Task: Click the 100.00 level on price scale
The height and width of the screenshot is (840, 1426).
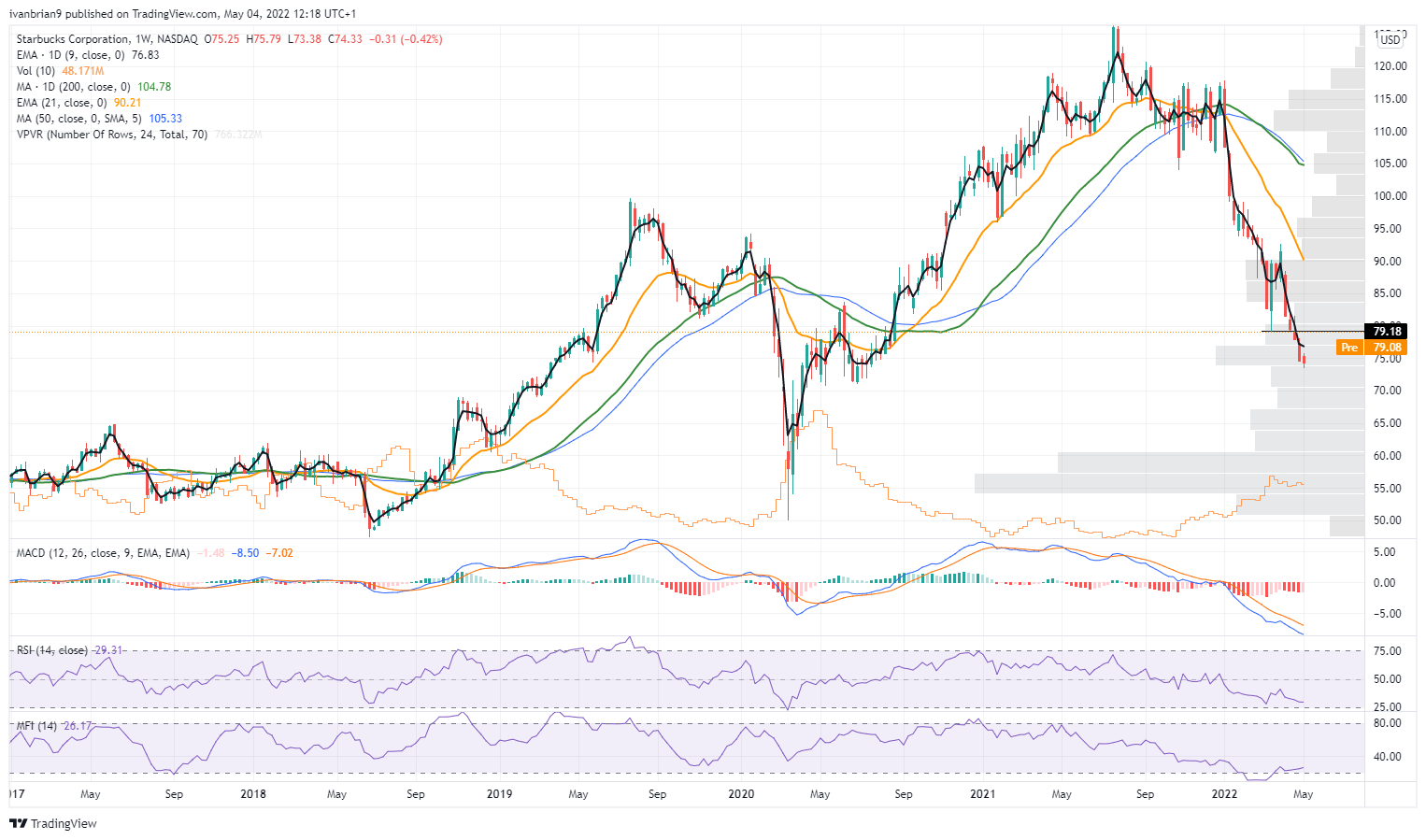Action: (1390, 196)
